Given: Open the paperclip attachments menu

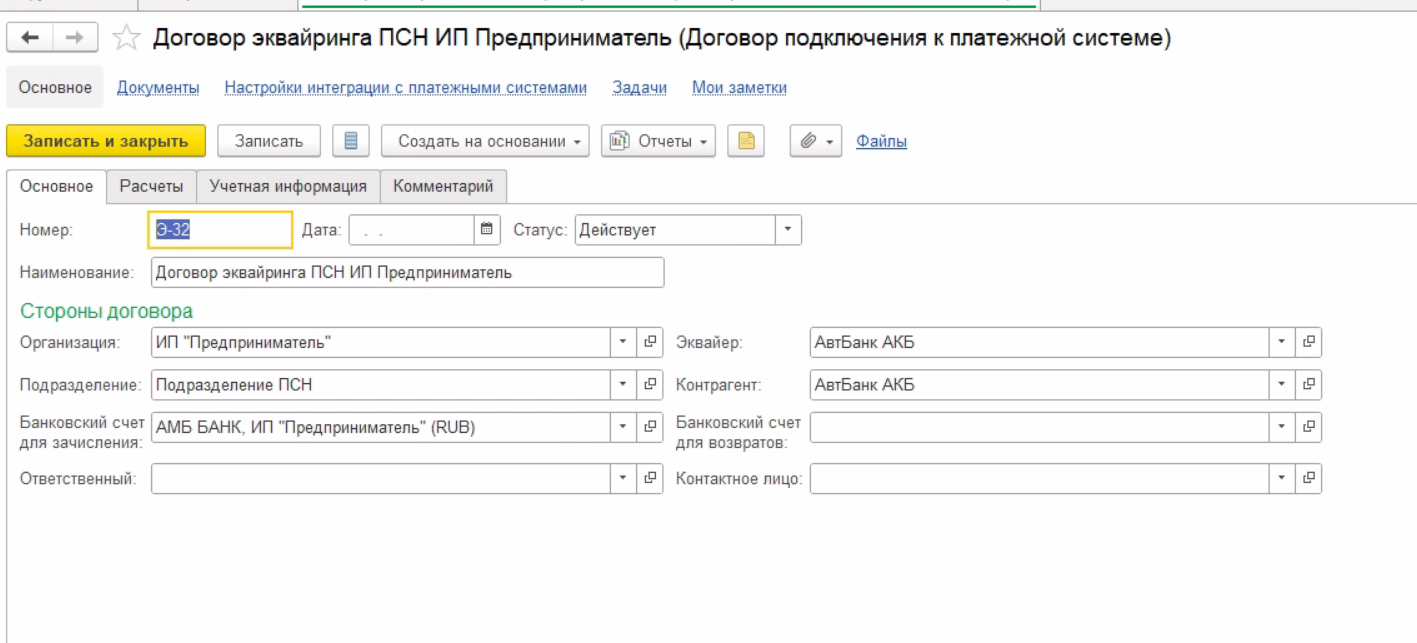Looking at the screenshot, I should point(816,141).
